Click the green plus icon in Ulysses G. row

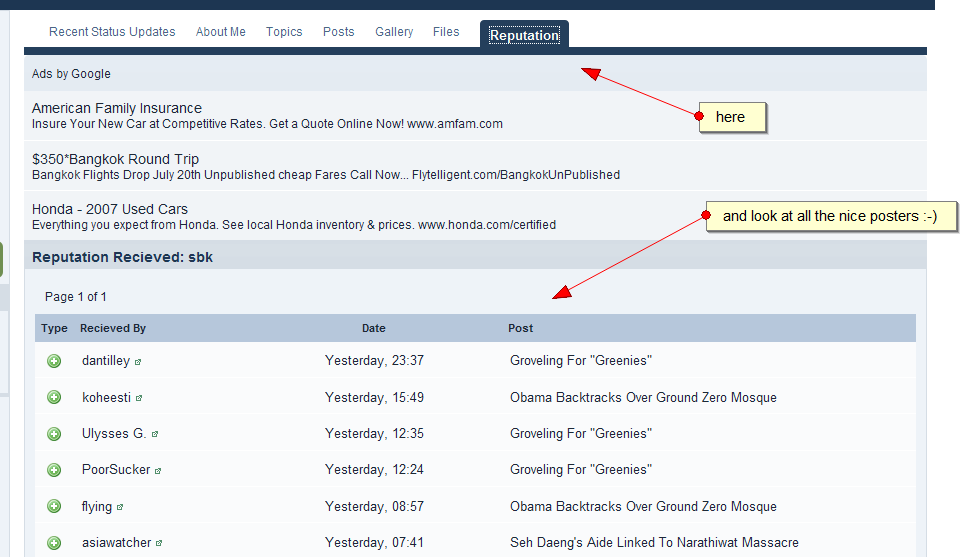coord(54,434)
